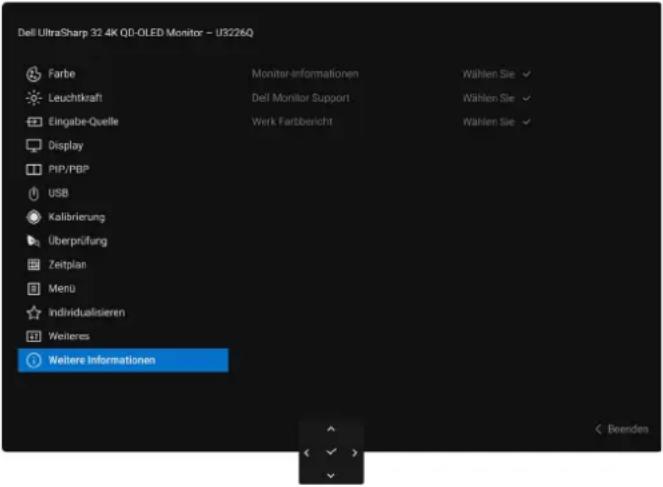Open the Zeitplan menu
Viewport: 663px width, 487px height.
click(67, 265)
